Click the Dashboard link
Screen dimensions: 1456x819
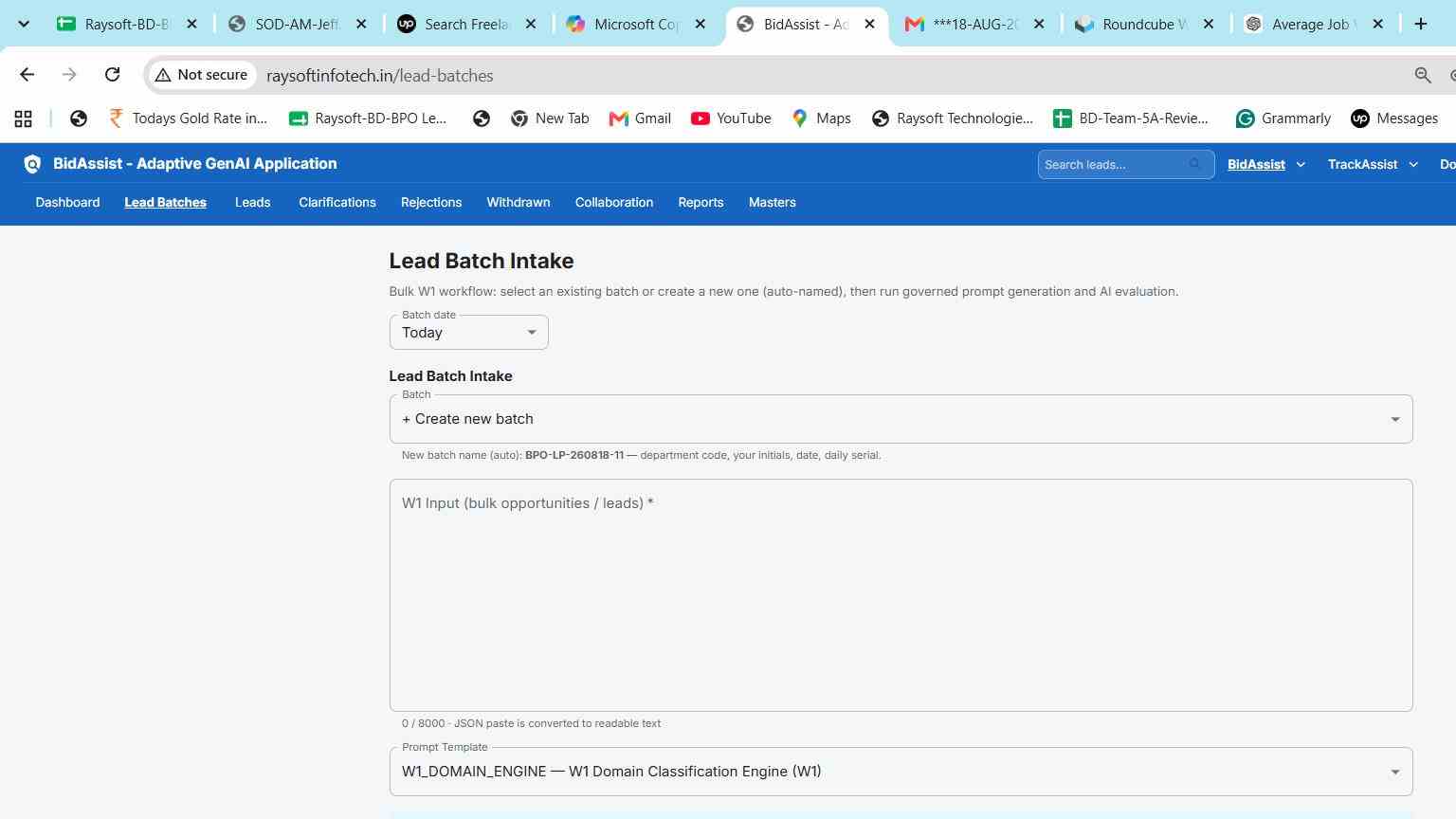pos(67,203)
